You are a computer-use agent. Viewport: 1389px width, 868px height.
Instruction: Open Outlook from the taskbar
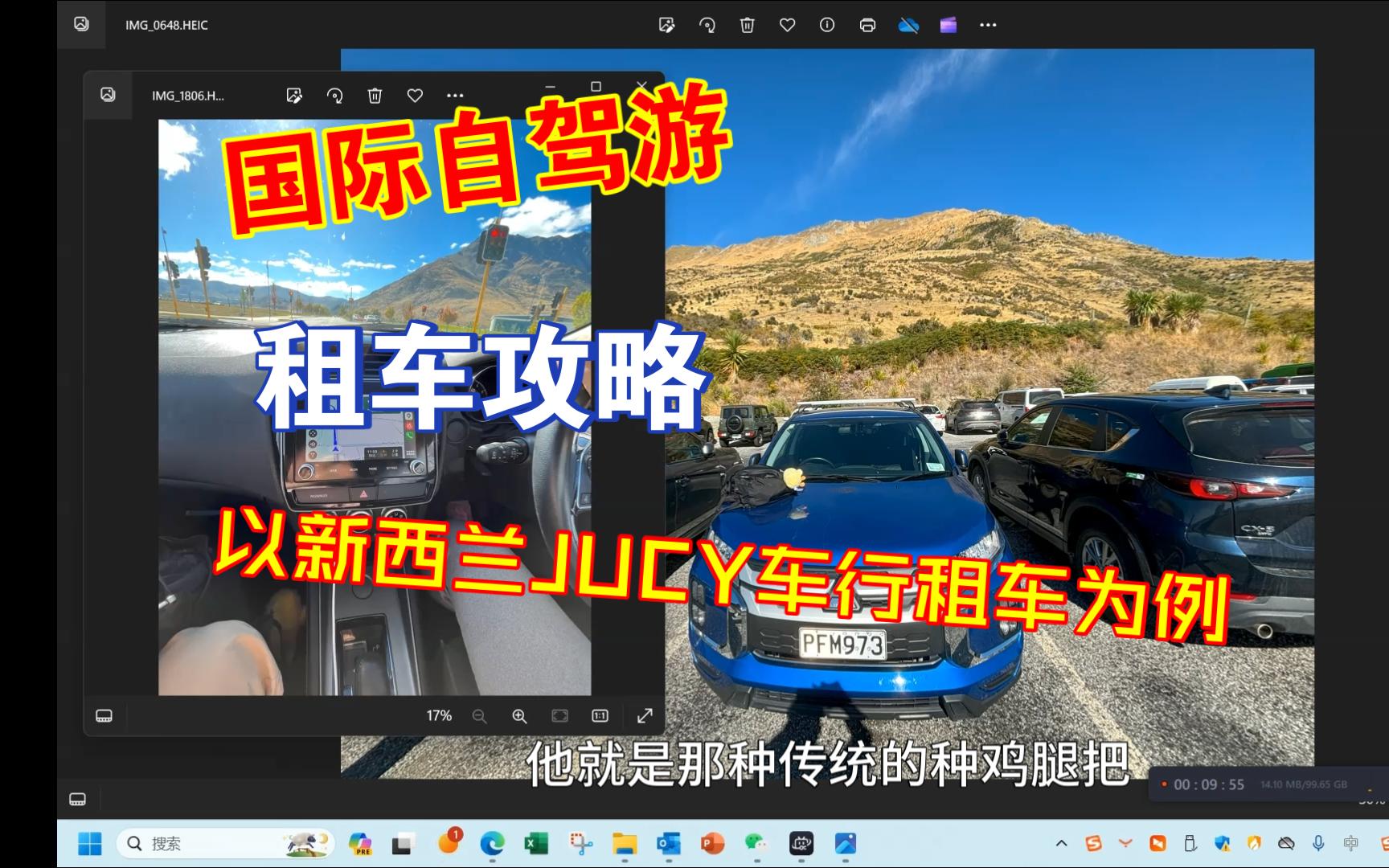point(668,844)
